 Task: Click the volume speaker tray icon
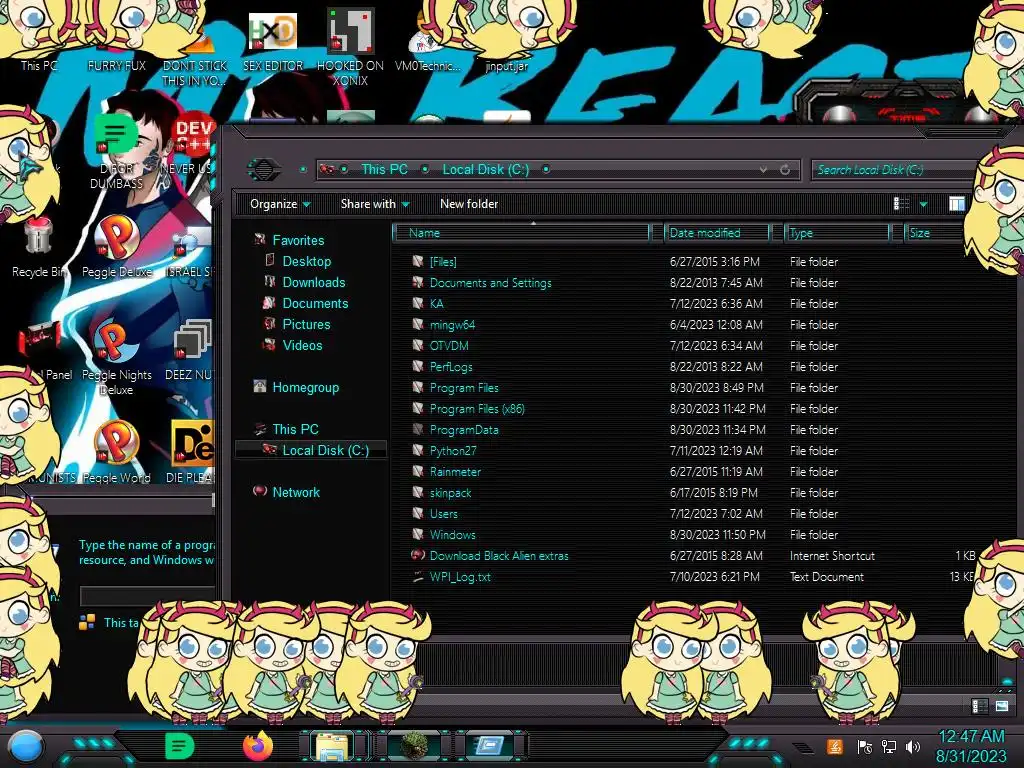pyautogui.click(x=913, y=746)
